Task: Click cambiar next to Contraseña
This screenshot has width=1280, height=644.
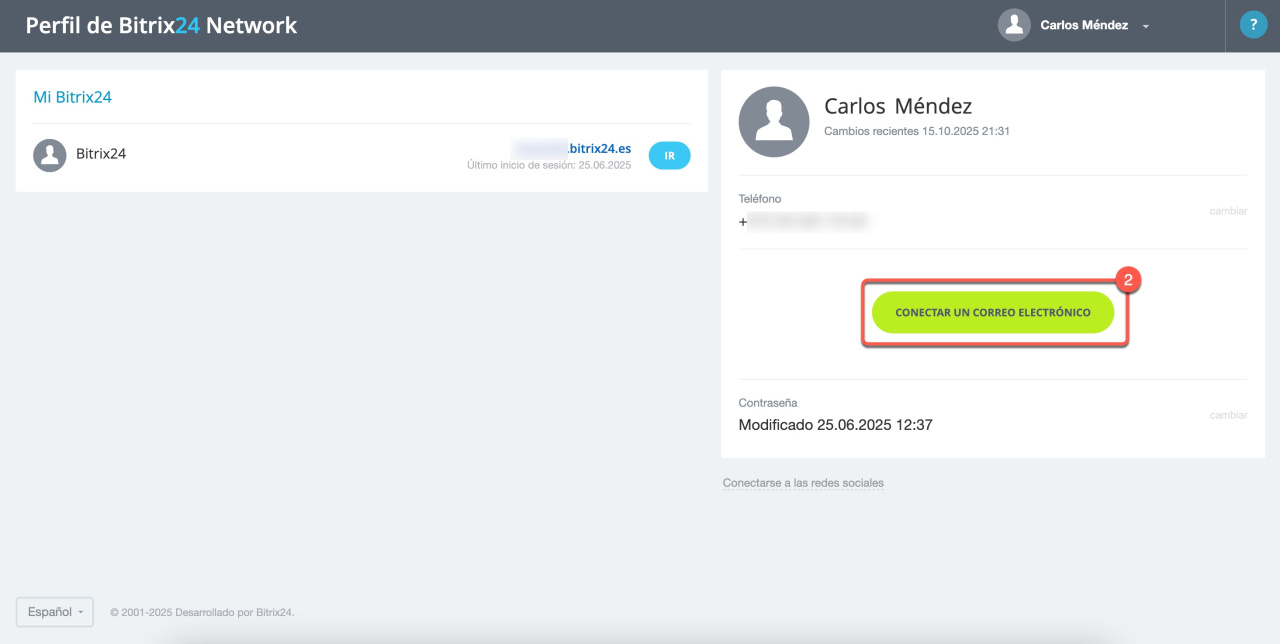Action: tap(1228, 415)
